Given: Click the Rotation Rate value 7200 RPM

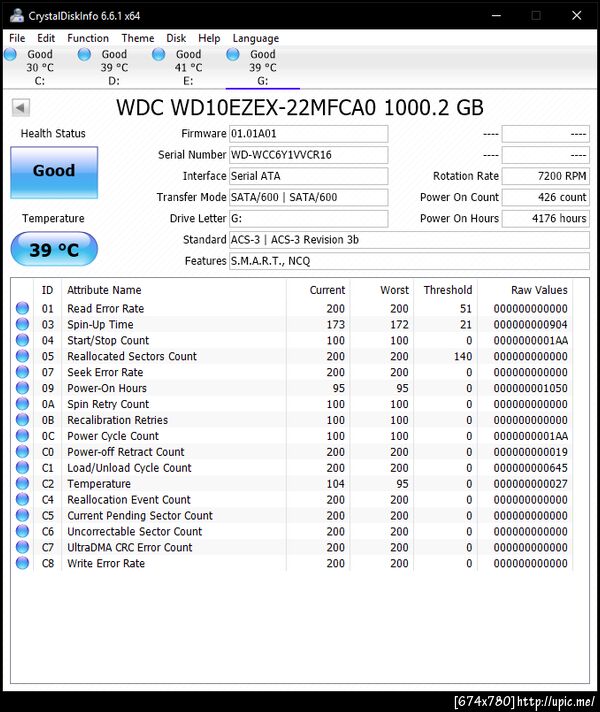Looking at the screenshot, I should (545, 176).
